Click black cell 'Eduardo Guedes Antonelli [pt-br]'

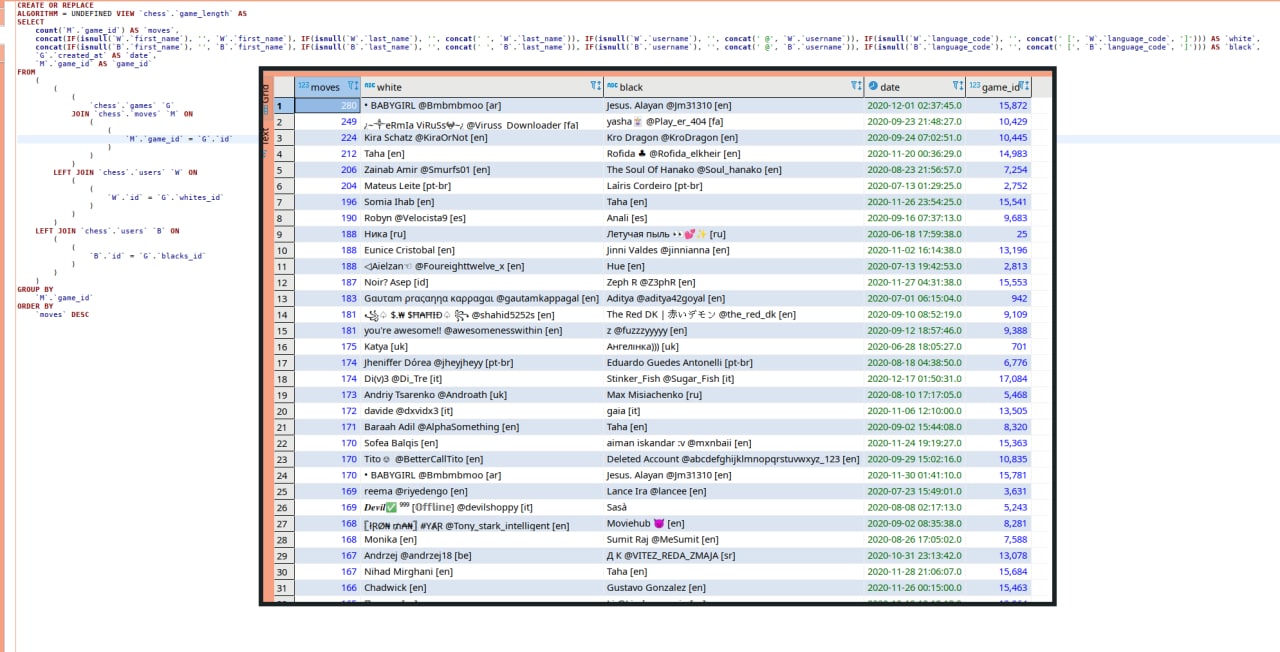(x=734, y=363)
